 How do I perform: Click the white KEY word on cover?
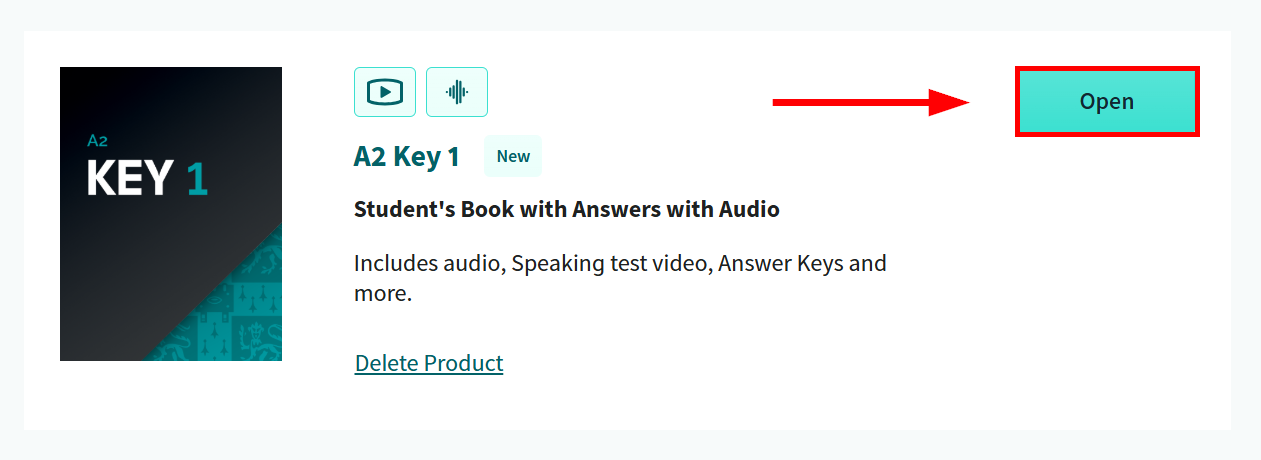pos(131,179)
